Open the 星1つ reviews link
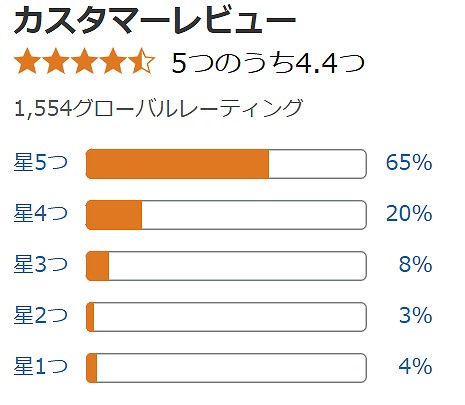 click(x=41, y=367)
